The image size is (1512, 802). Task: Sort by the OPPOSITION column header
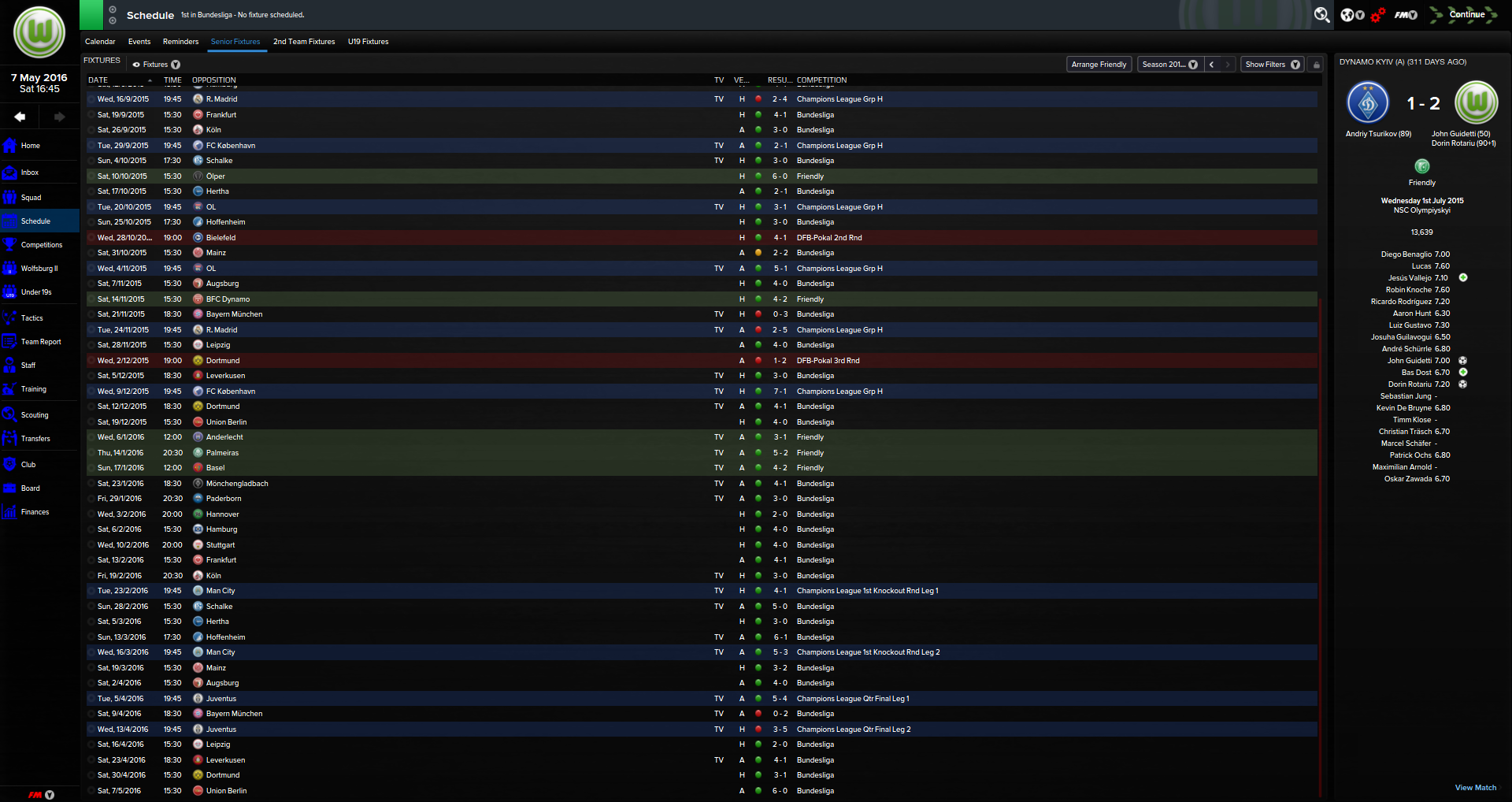pyautogui.click(x=214, y=80)
